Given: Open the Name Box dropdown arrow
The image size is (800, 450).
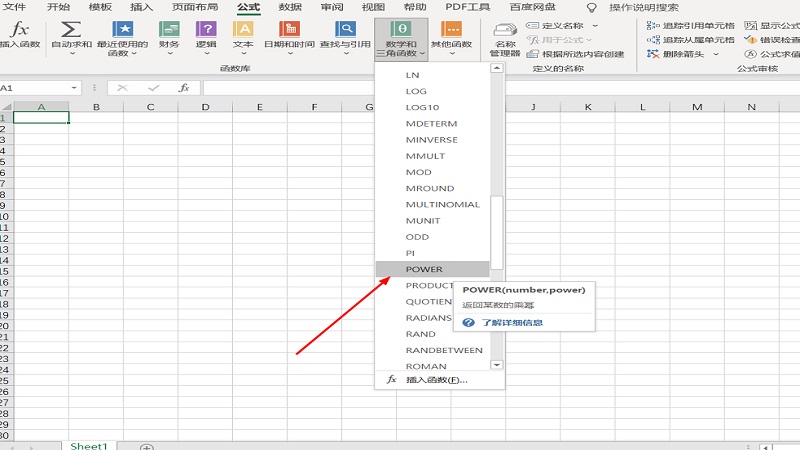Looking at the screenshot, I should click(x=74, y=88).
